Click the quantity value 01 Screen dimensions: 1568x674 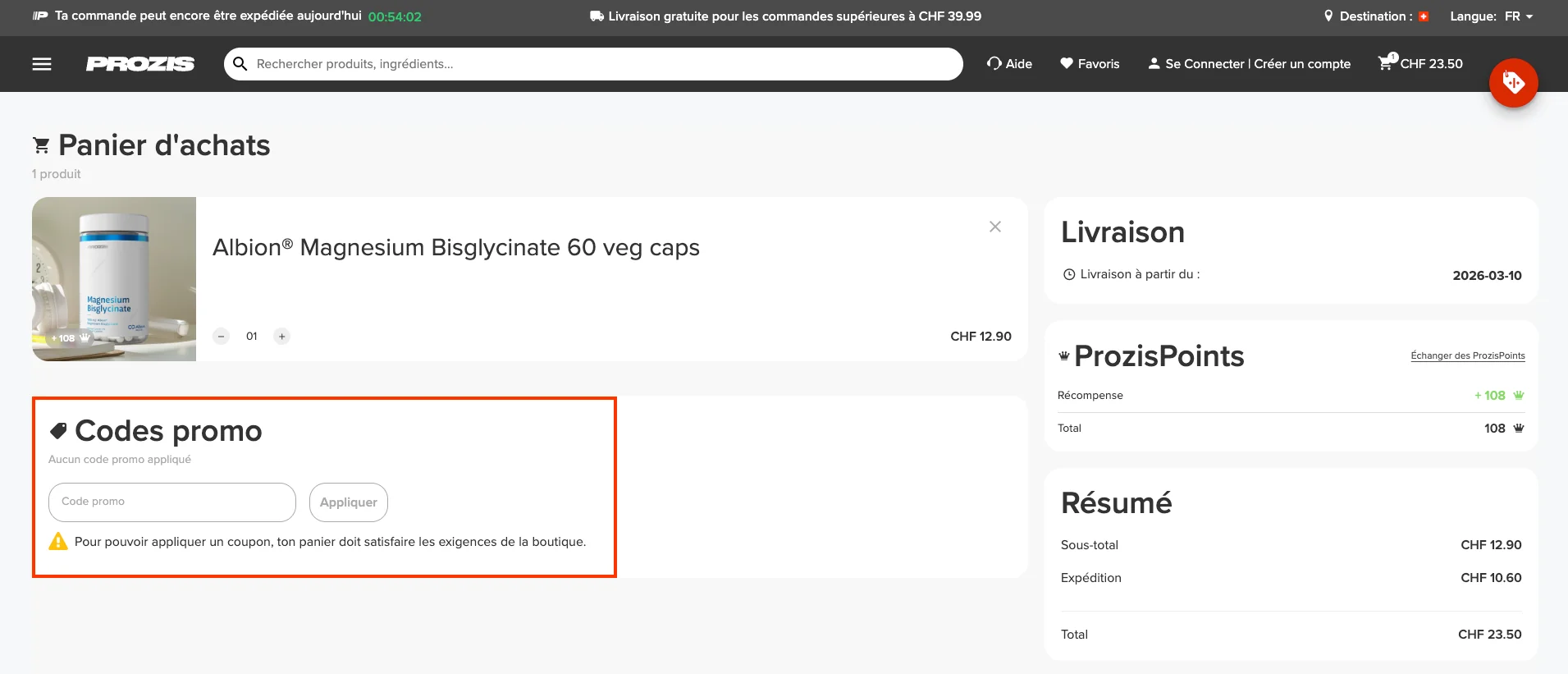point(252,337)
